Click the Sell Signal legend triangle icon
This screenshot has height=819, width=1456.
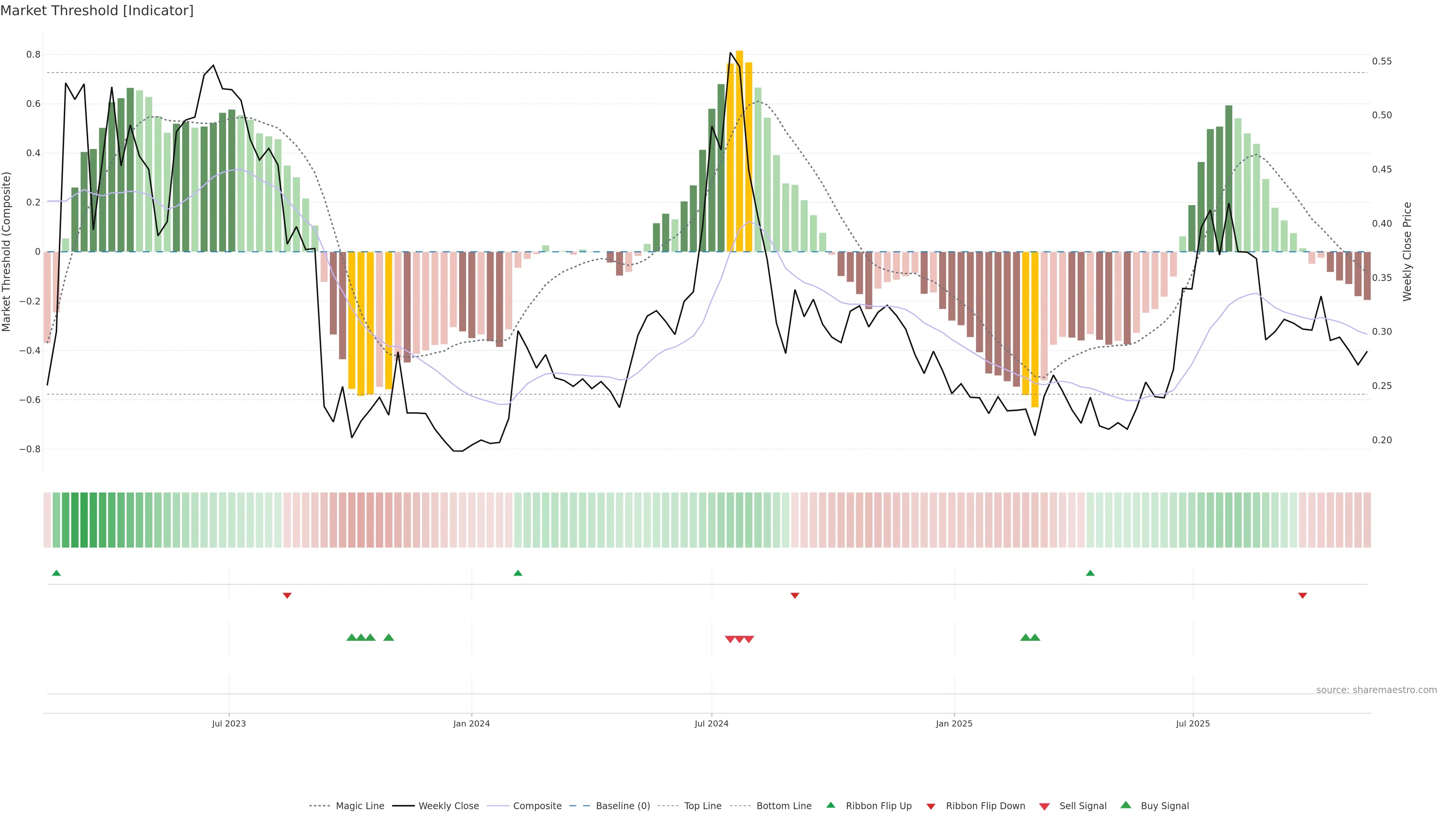click(x=1045, y=806)
